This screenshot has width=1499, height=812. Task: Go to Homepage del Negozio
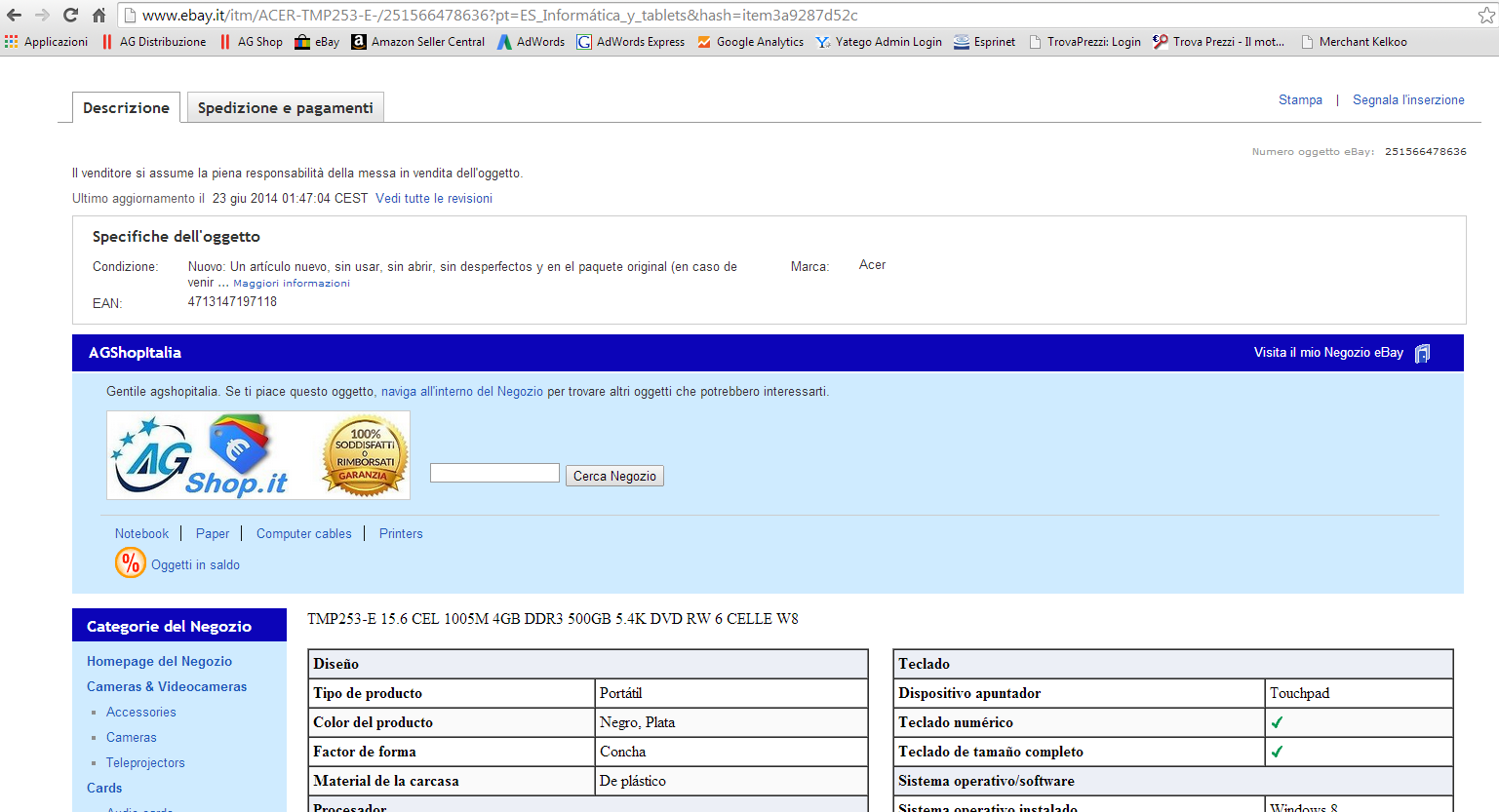click(159, 661)
